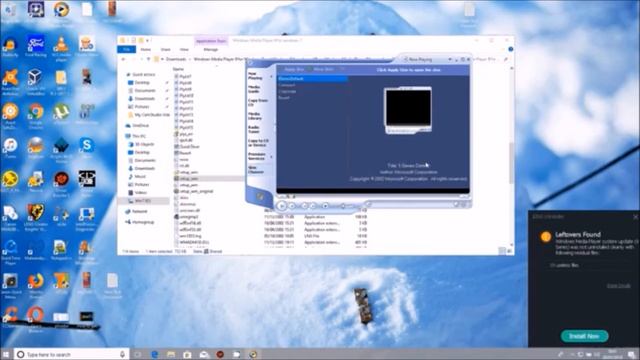Screen dimensions: 640x360
Task: Select This PC in navigation pane
Action: (x=136, y=136)
